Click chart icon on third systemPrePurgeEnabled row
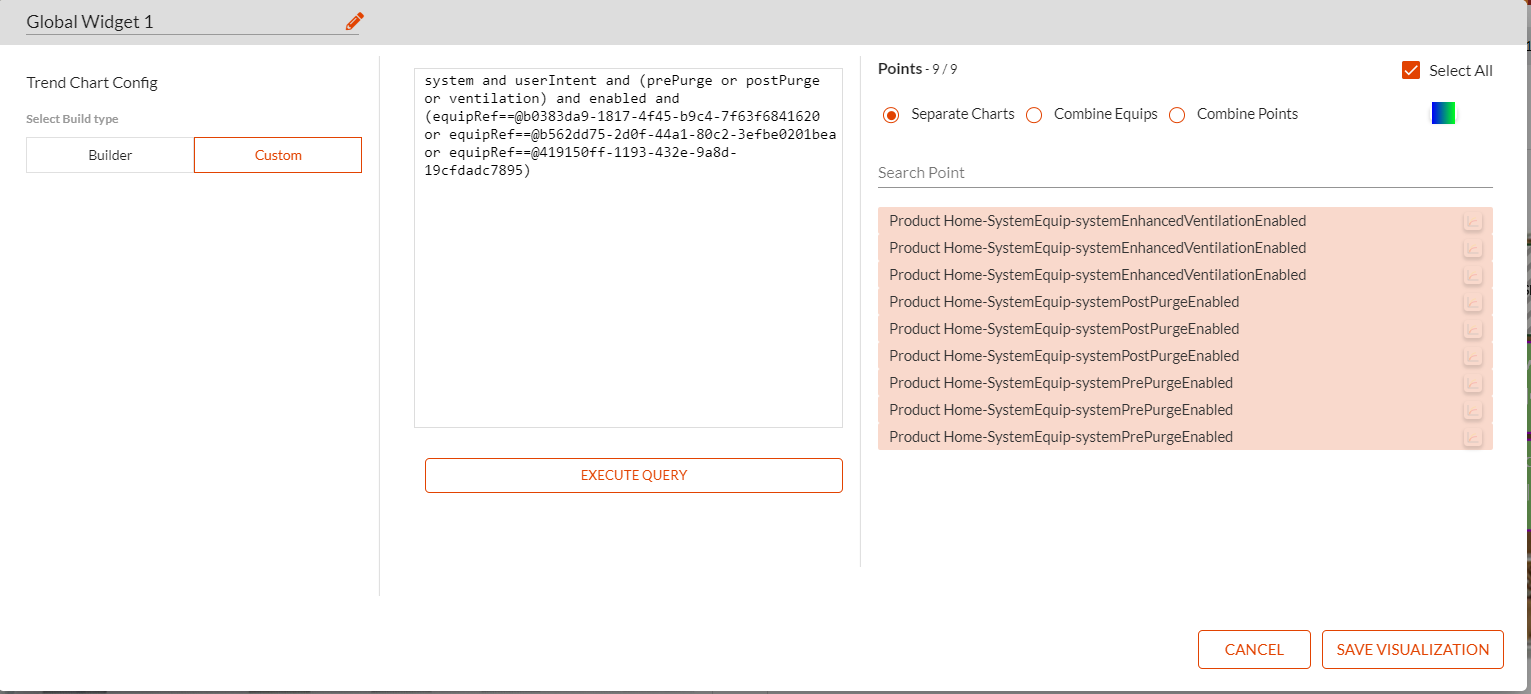Image resolution: width=1531 pixels, height=694 pixels. [1472, 437]
